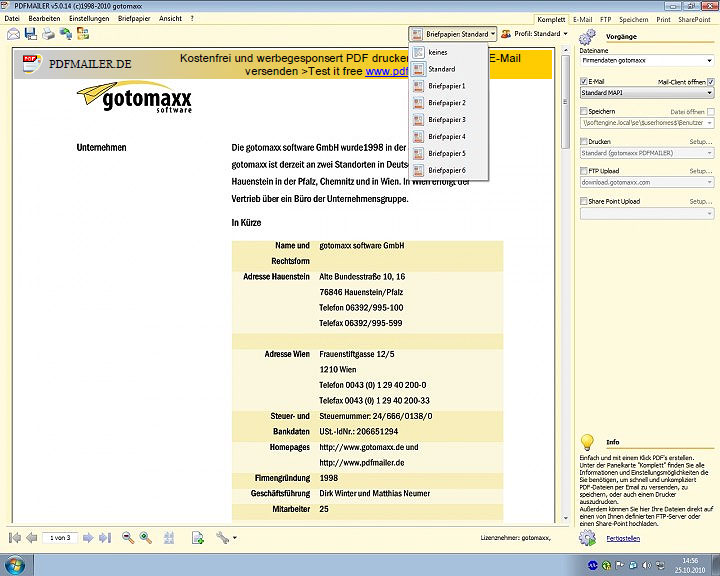The width and height of the screenshot is (720, 576).
Task: Click the Fertigstellen link
Action: pyautogui.click(x=623, y=538)
